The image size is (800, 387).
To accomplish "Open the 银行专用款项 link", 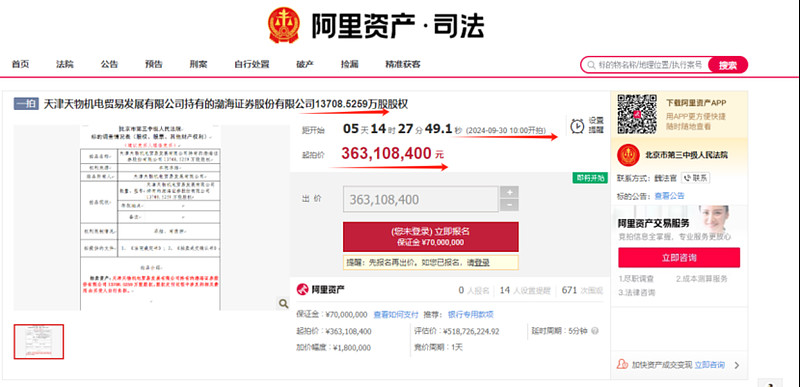I will pyautogui.click(x=471, y=315).
